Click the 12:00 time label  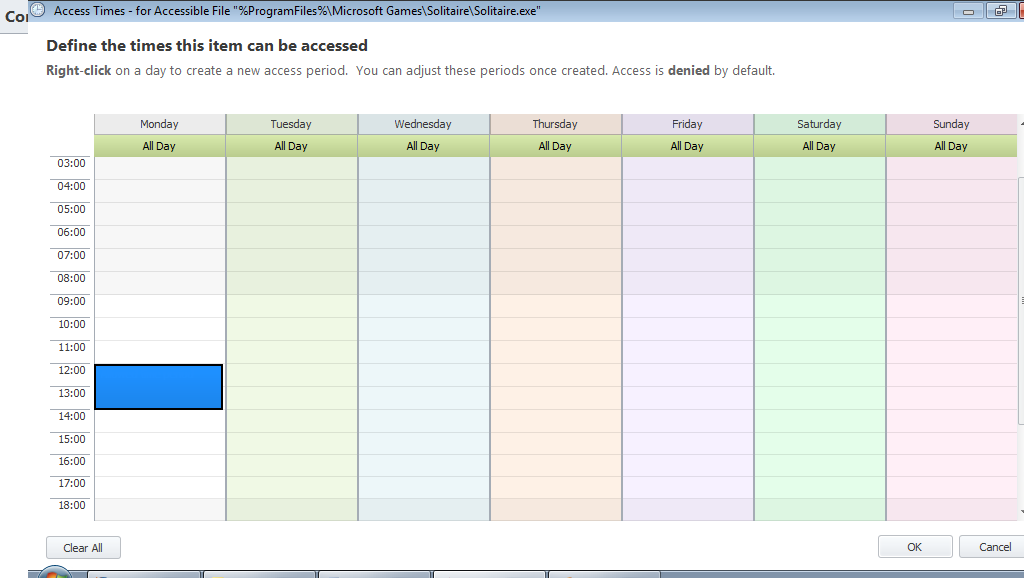[x=71, y=370]
